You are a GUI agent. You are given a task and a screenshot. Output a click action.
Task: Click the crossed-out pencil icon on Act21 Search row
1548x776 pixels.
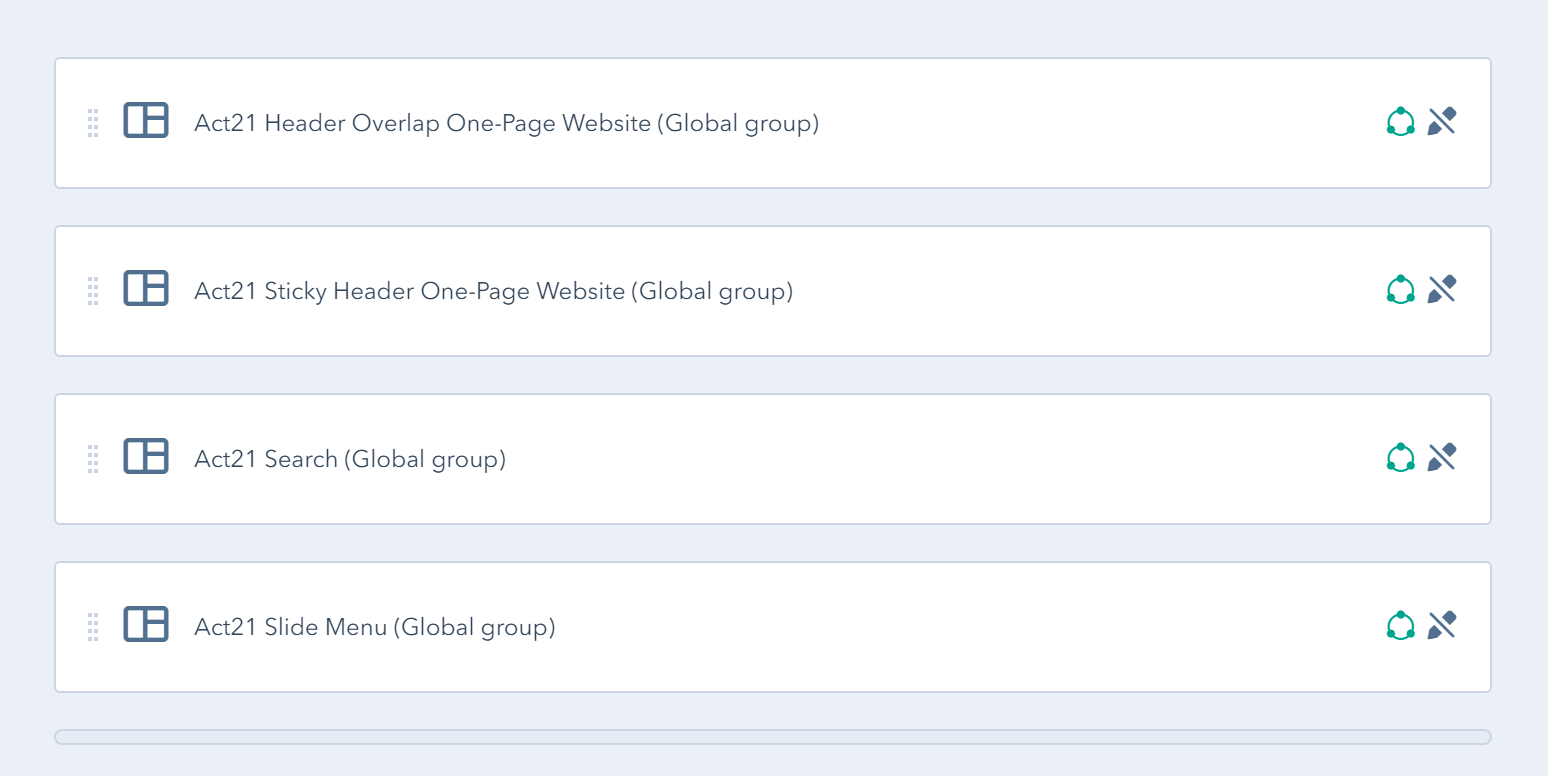[1442, 456]
